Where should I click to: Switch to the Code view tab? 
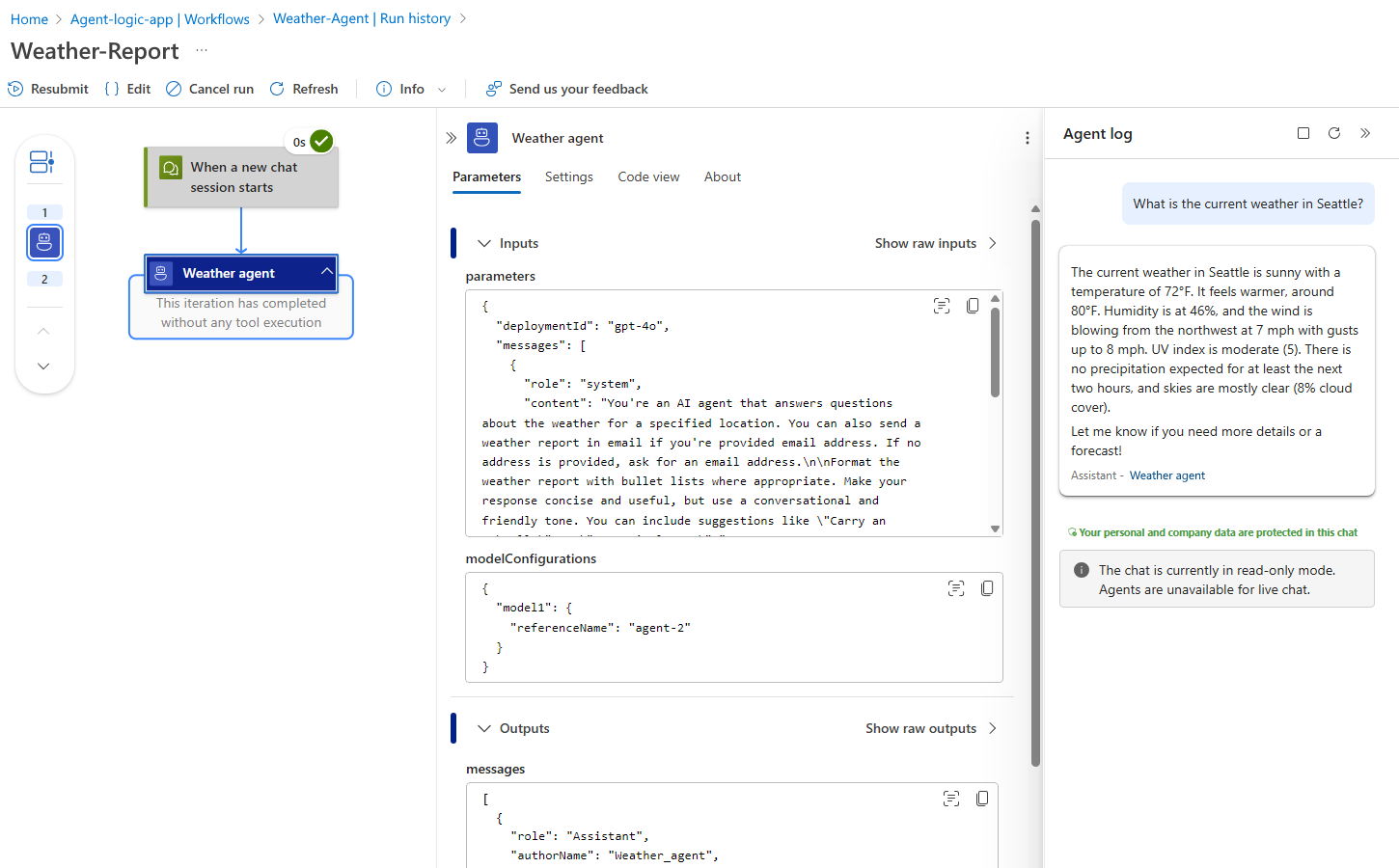(x=648, y=176)
